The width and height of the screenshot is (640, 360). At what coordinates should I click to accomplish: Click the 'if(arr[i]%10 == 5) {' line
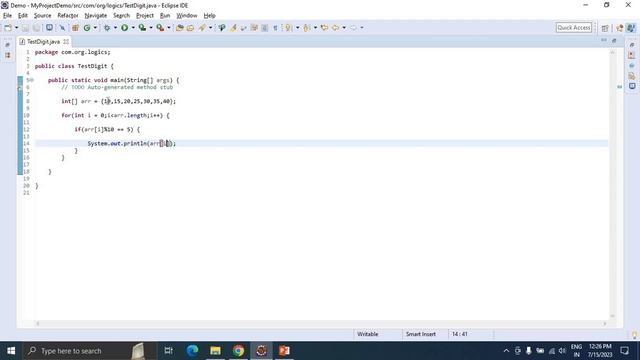[107, 129]
